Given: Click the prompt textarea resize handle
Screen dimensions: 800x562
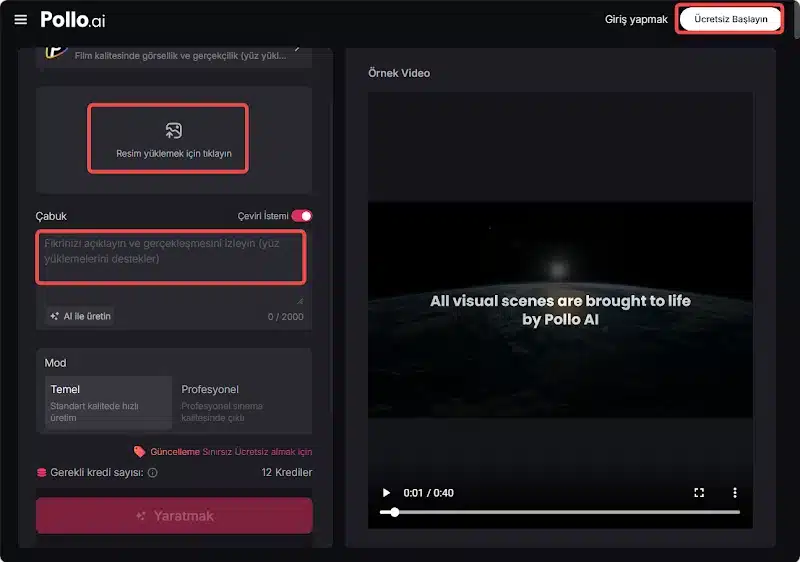Looking at the screenshot, I should coord(300,300).
